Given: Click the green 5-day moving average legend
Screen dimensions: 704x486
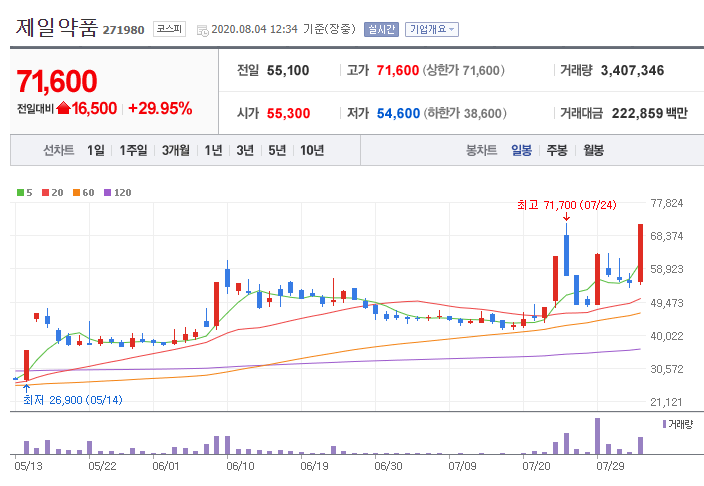Looking at the screenshot, I should [x=25, y=193].
